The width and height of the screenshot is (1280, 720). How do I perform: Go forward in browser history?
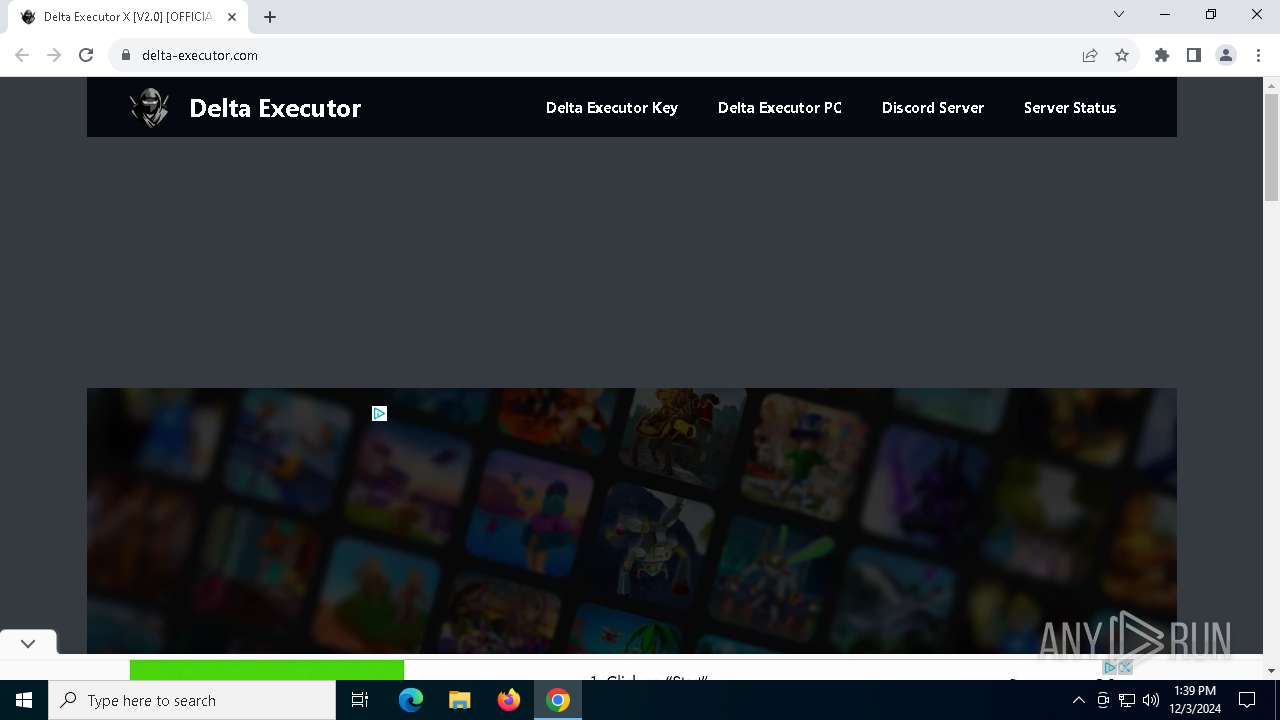pos(54,55)
